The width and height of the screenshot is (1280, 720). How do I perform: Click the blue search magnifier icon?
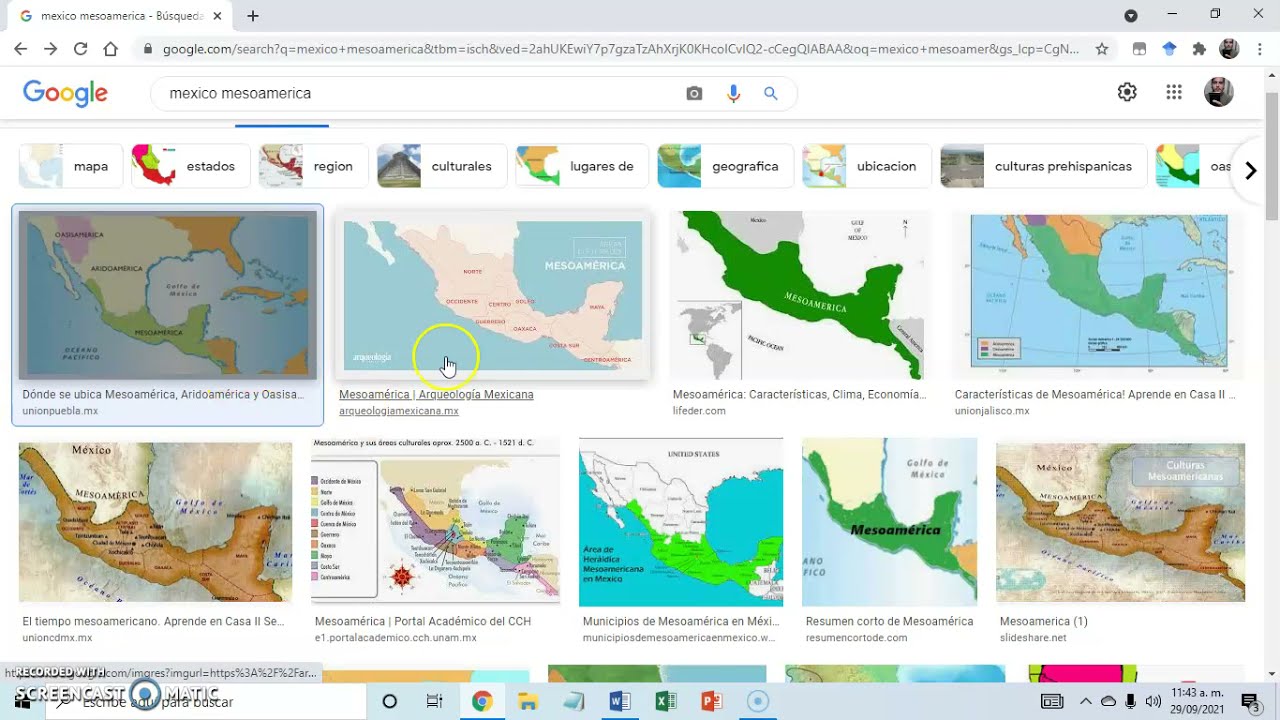point(771,93)
